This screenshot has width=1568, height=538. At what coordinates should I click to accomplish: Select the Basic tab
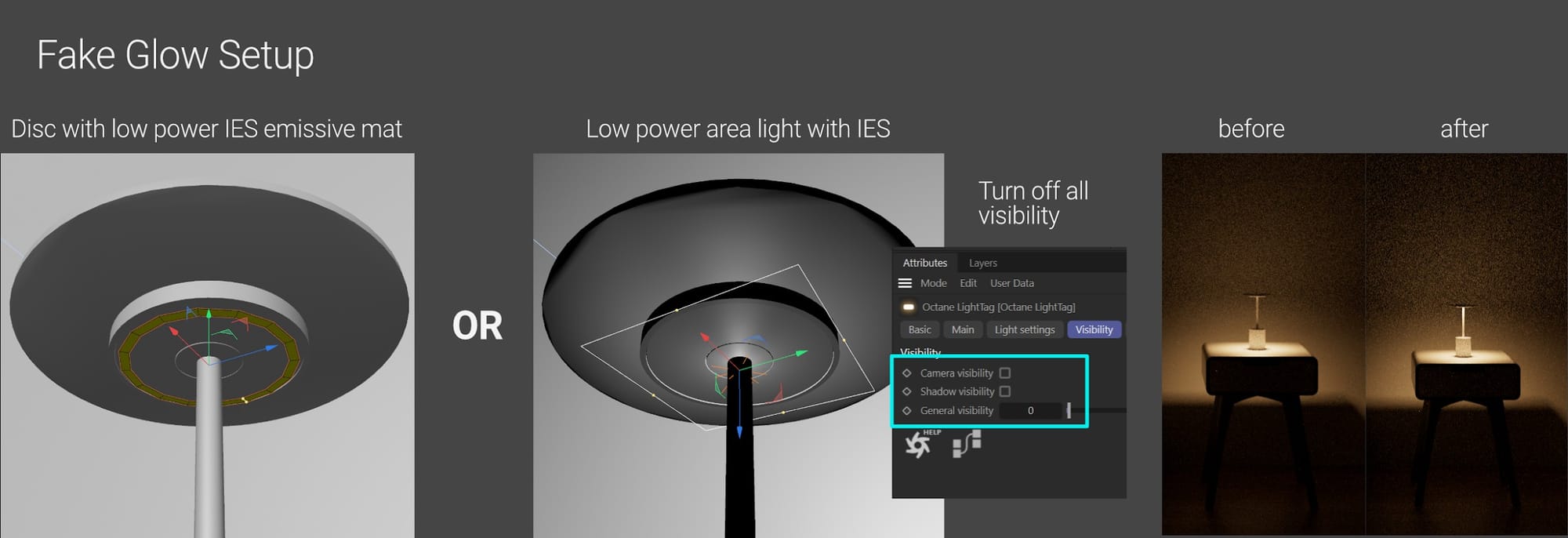pyautogui.click(x=920, y=329)
